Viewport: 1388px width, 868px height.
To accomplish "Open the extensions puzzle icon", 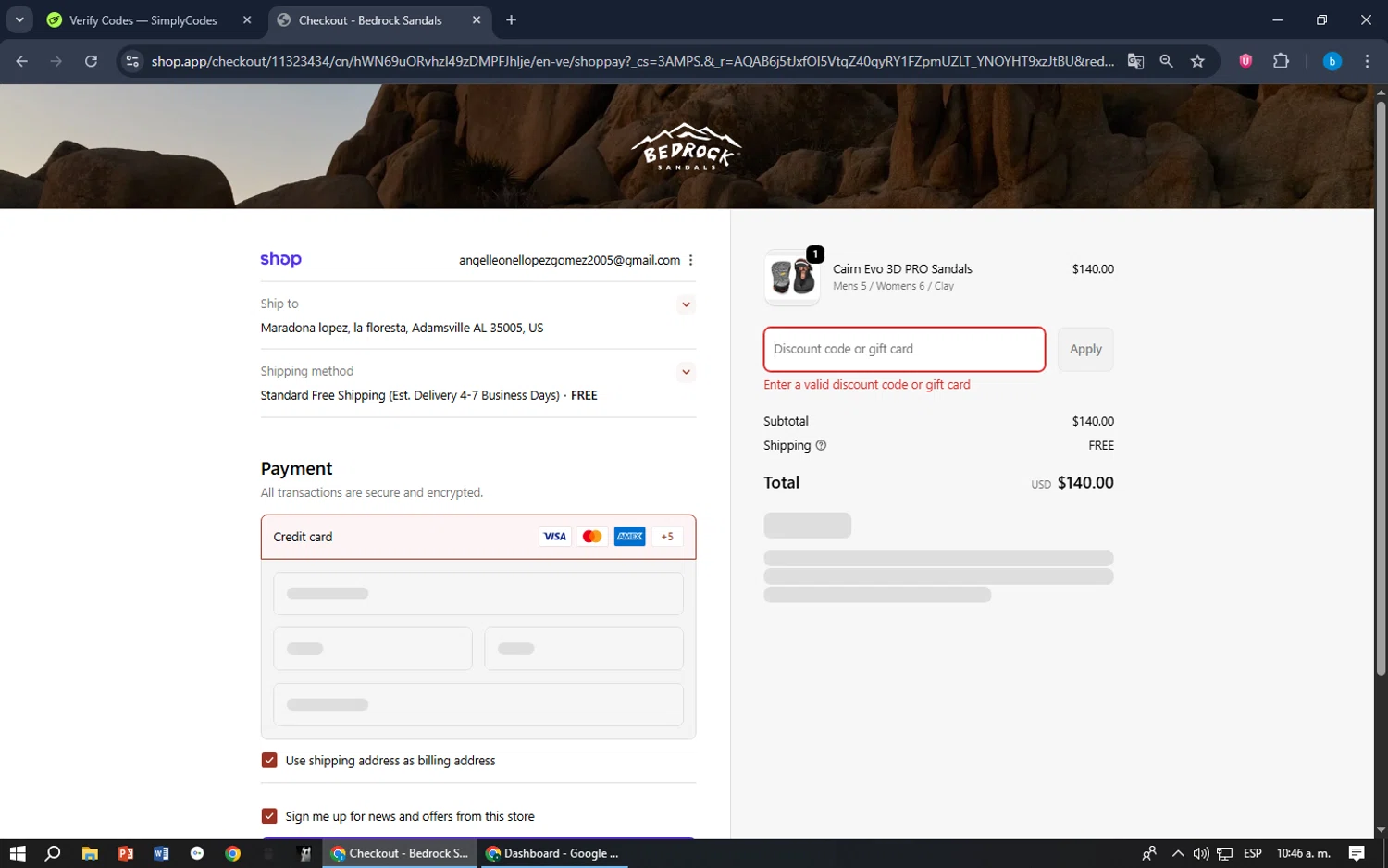I will pyautogui.click(x=1281, y=61).
